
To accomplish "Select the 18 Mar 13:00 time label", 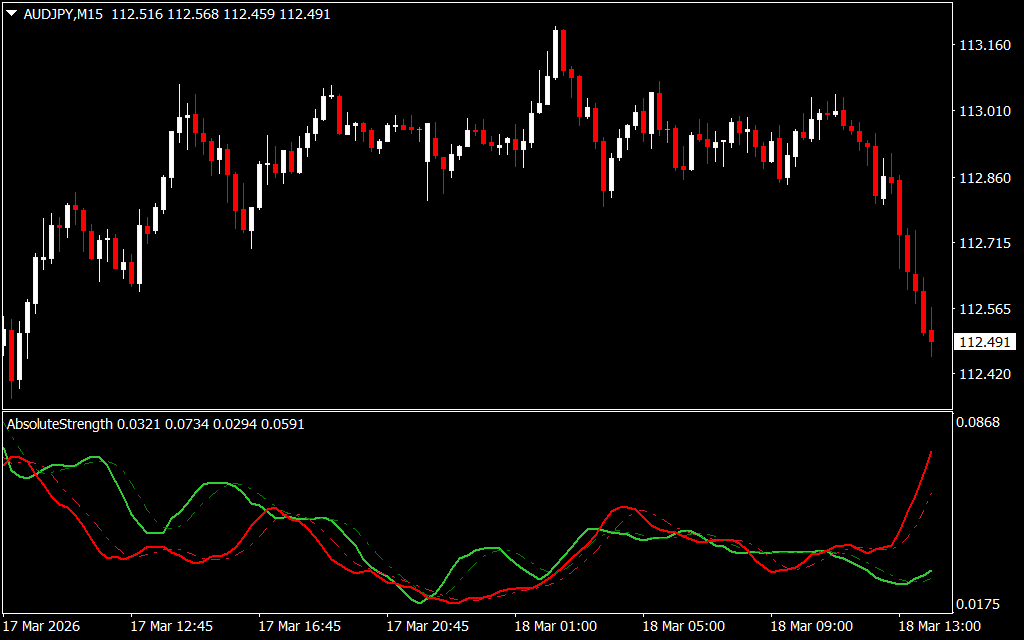I will [x=939, y=626].
